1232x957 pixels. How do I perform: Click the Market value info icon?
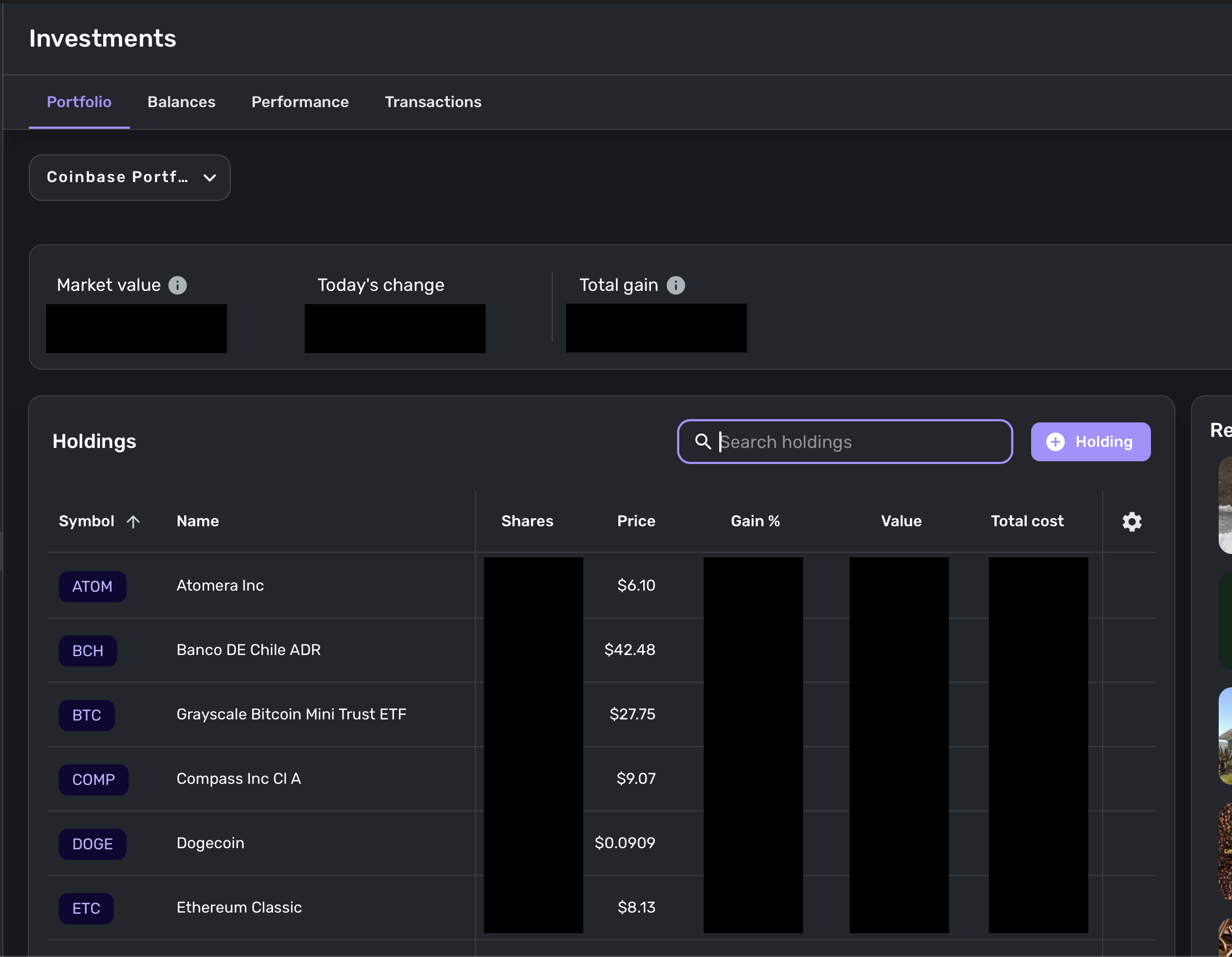[178, 285]
